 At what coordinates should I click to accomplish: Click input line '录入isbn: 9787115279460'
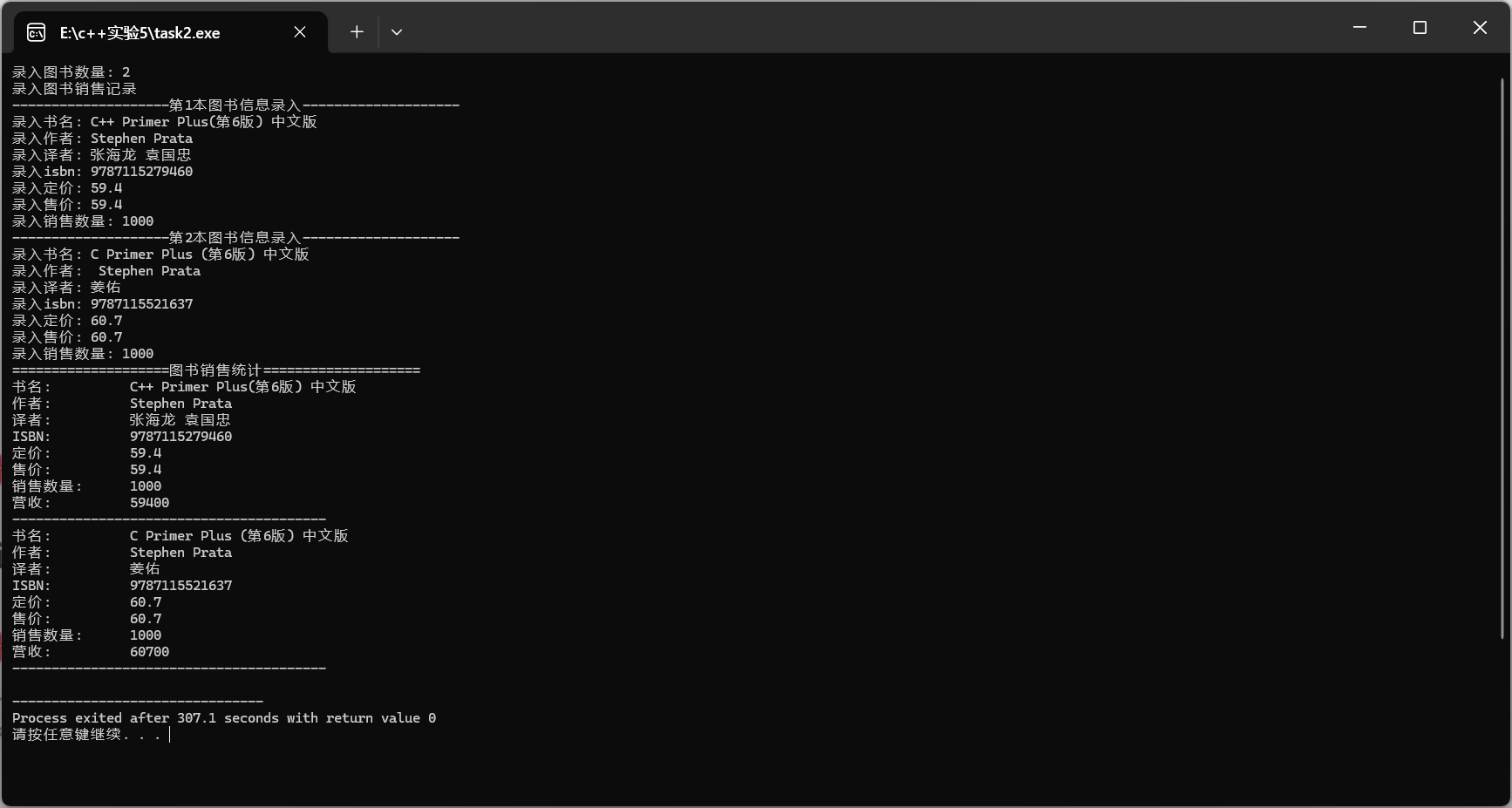coord(103,172)
